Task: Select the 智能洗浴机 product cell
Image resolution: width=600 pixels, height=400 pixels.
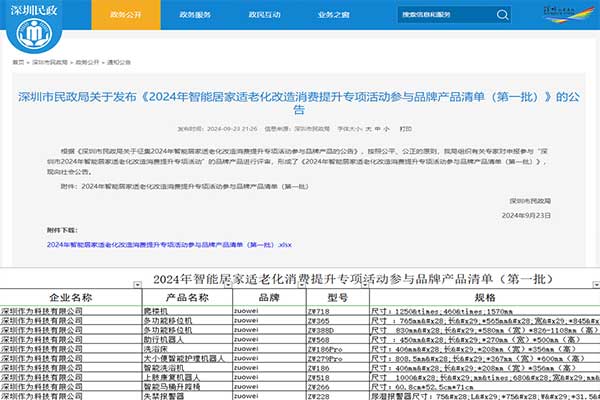Action: pos(187,368)
